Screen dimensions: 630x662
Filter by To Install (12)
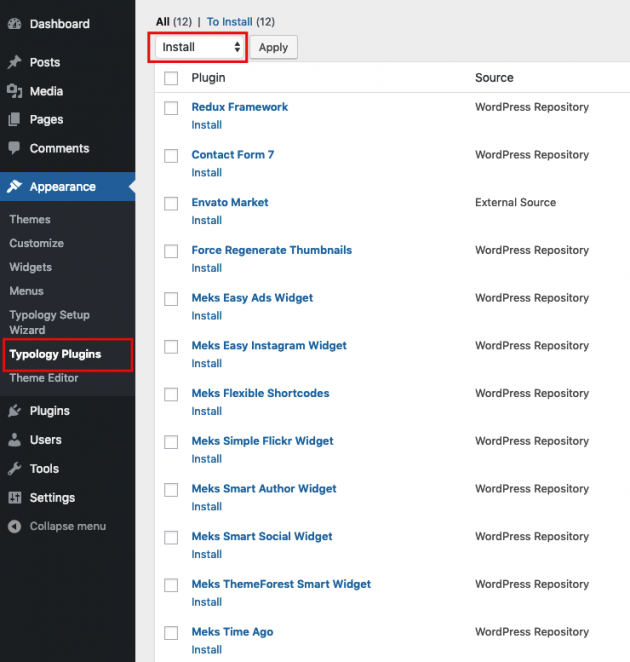coord(241,22)
